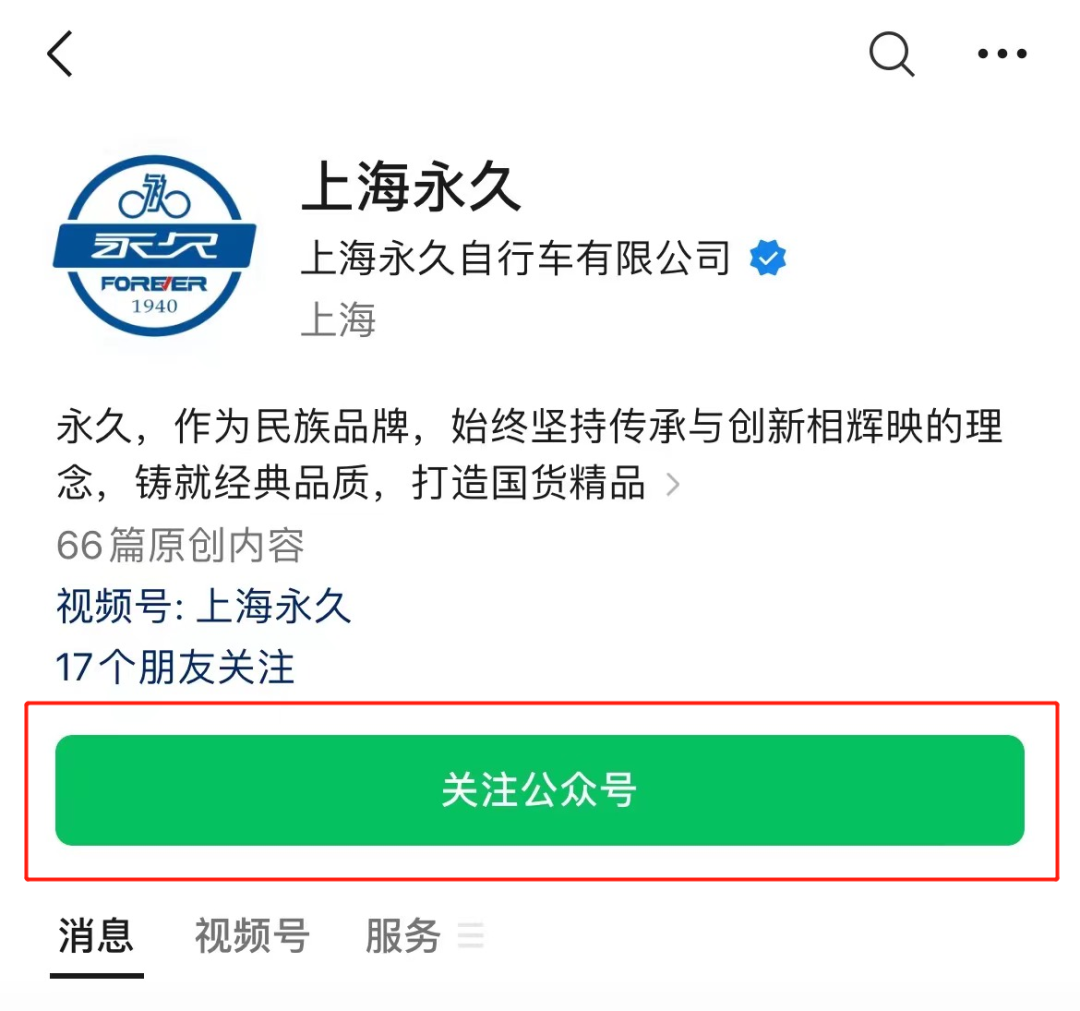This screenshot has height=1011, width=1080.
Task: Tap the 66篇原创内容 text
Action: pyautogui.click(x=180, y=545)
